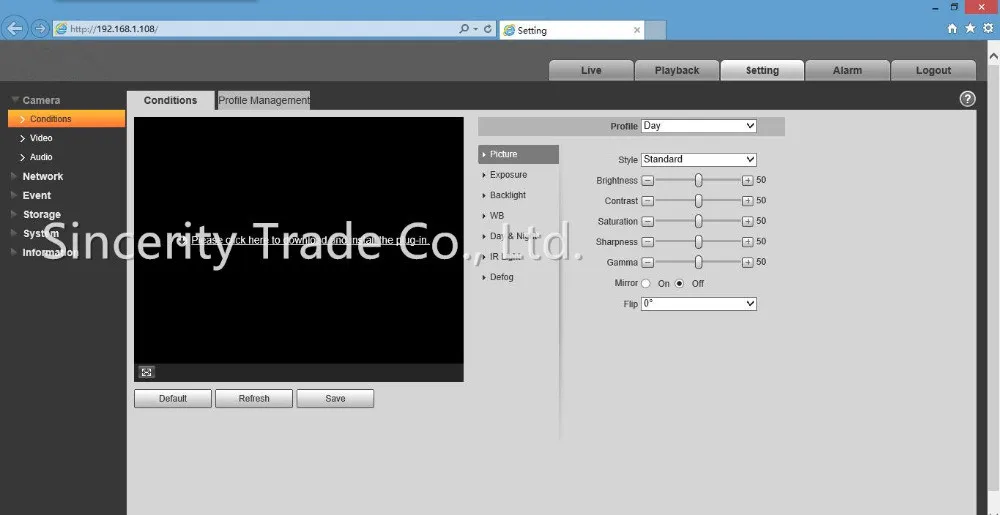Click the Logout button

click(933, 70)
